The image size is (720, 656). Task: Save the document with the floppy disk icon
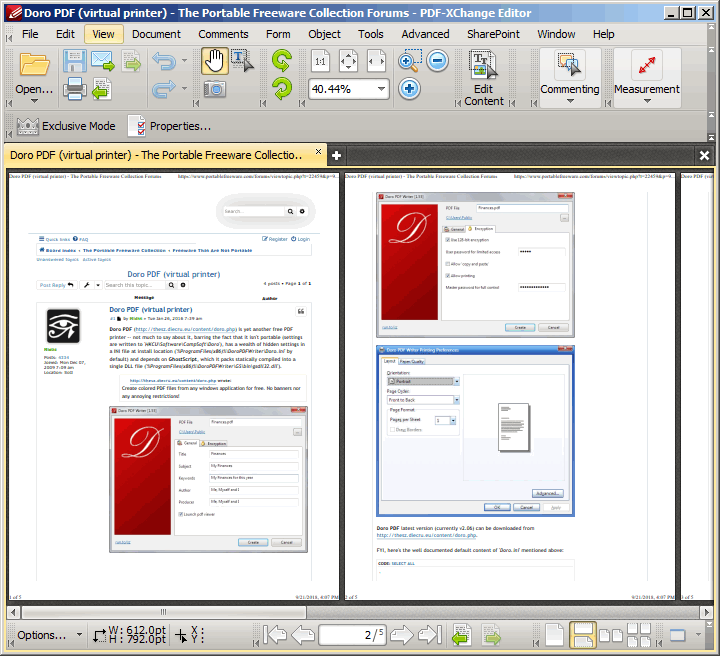75,61
